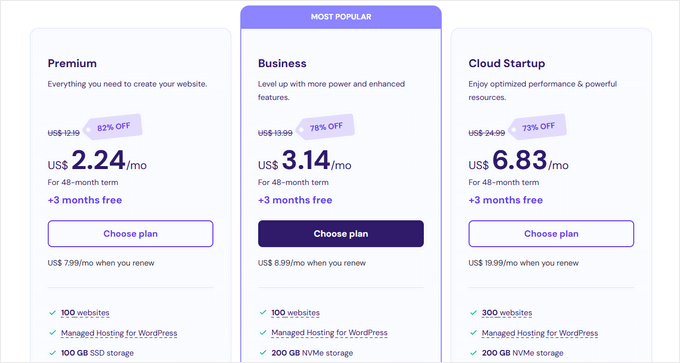Image resolution: width=680 pixels, height=363 pixels.
Task: Click the US$ 3.14/mo price
Action: [304, 160]
